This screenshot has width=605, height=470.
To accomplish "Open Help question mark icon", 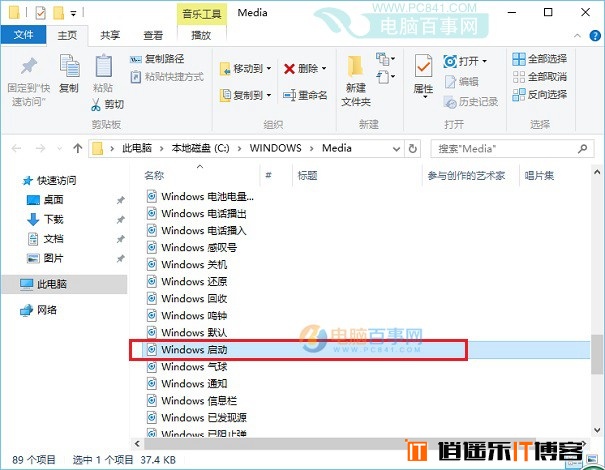I will [595, 36].
